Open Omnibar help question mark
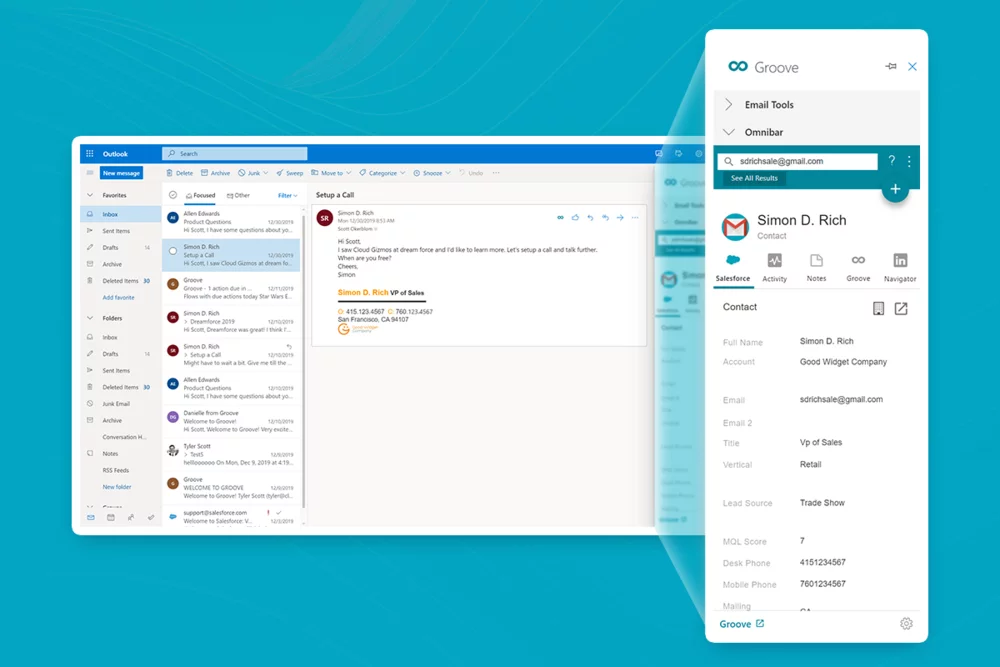 [x=892, y=161]
